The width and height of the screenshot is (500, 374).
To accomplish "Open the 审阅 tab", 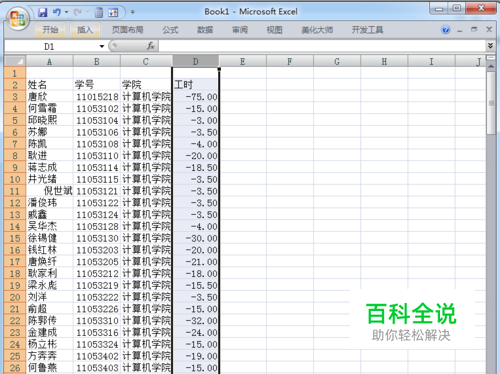I will coord(240,30).
